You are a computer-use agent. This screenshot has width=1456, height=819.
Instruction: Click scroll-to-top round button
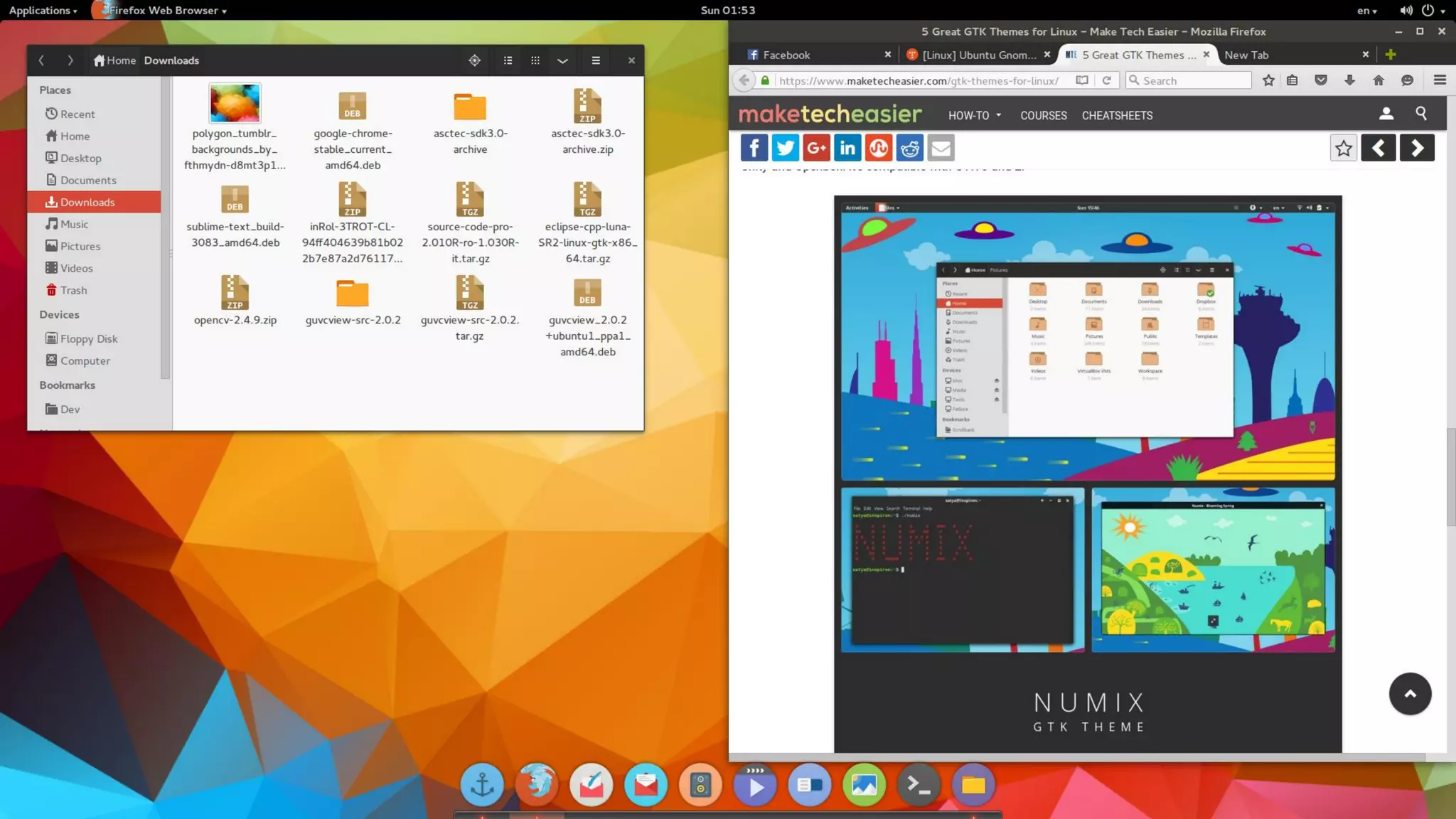pyautogui.click(x=1410, y=694)
